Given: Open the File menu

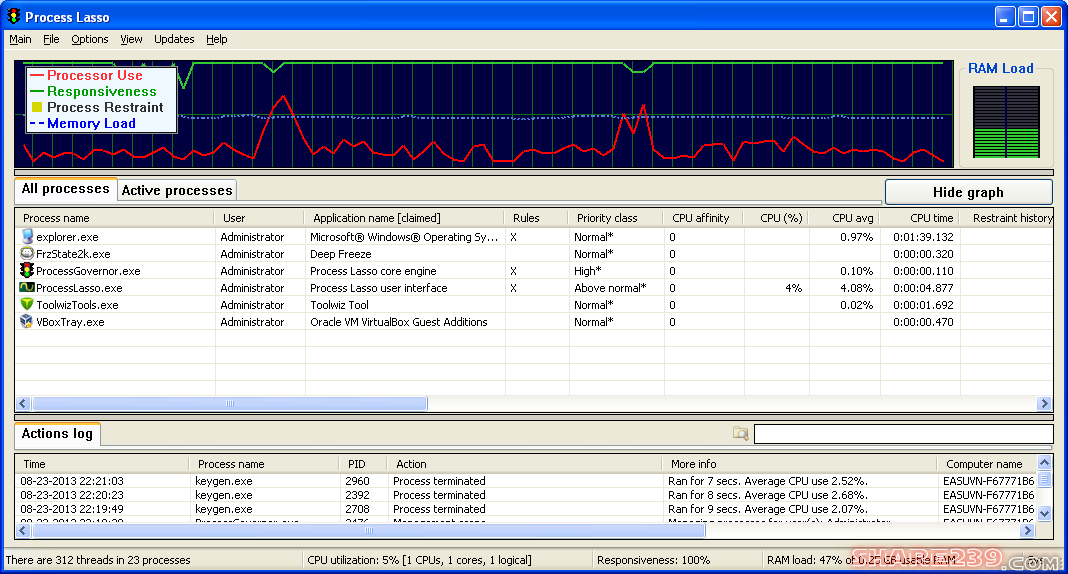Looking at the screenshot, I should point(51,39).
